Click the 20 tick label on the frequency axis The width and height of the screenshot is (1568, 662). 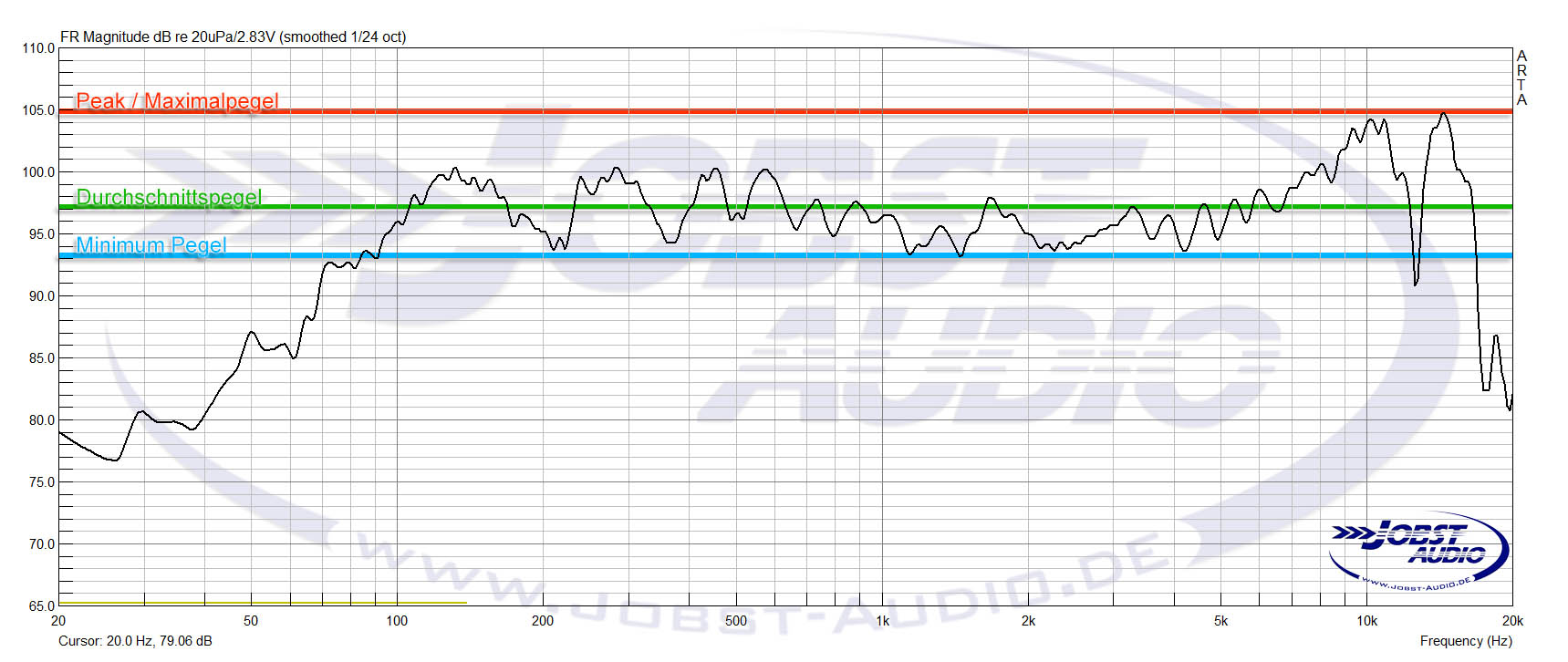[x=58, y=621]
